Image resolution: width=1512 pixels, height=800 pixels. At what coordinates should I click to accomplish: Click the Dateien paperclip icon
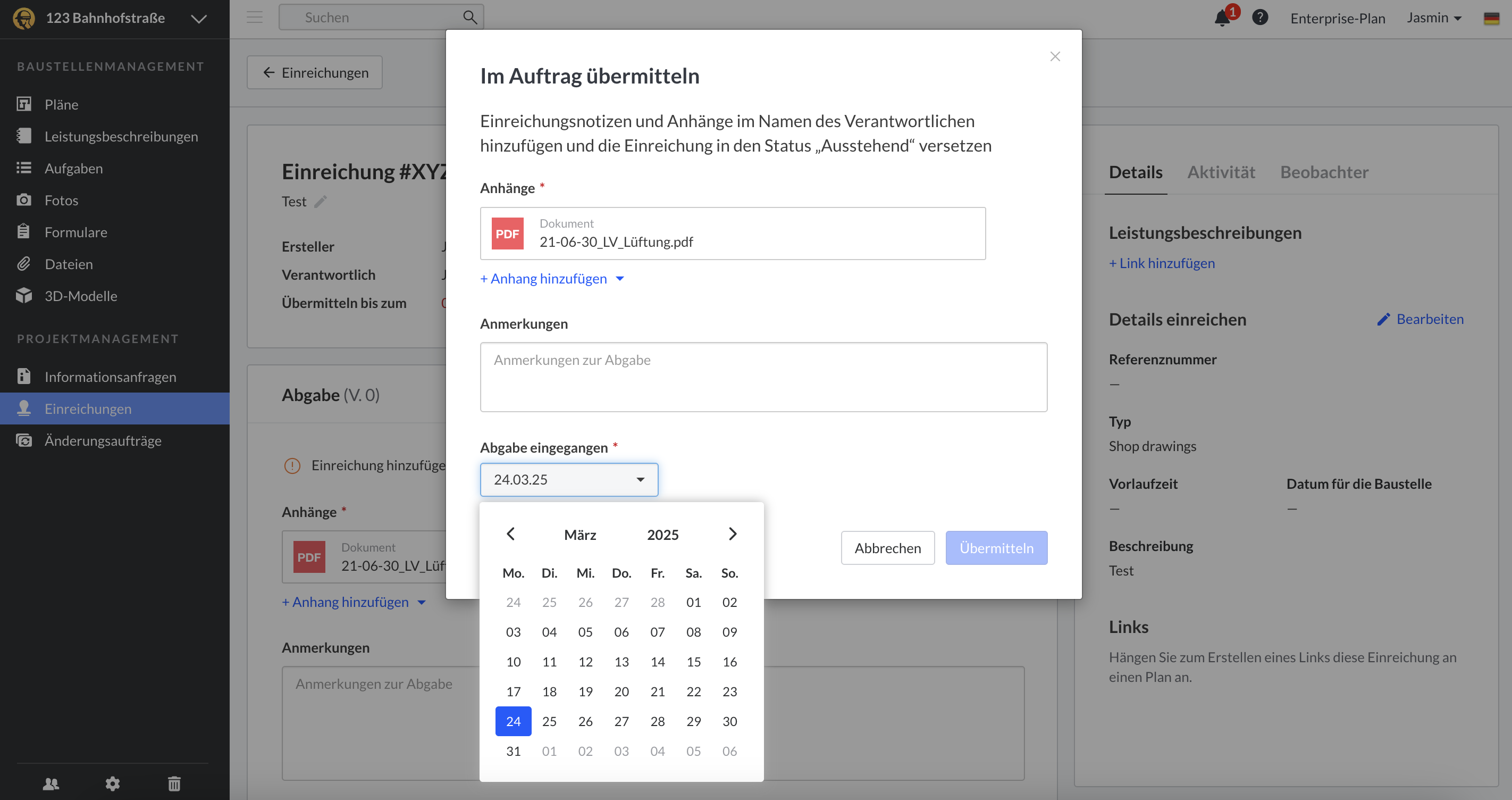[x=24, y=263]
